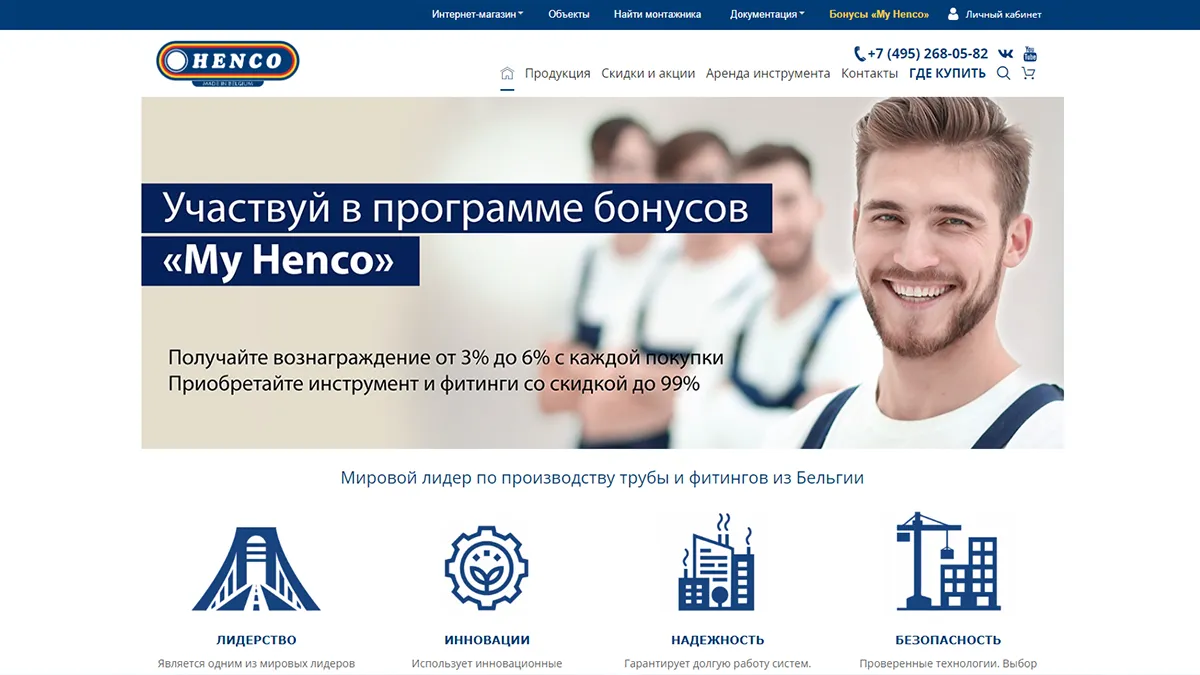Expand the Документация dropdown
This screenshot has width=1200, height=675.
pyautogui.click(x=767, y=14)
